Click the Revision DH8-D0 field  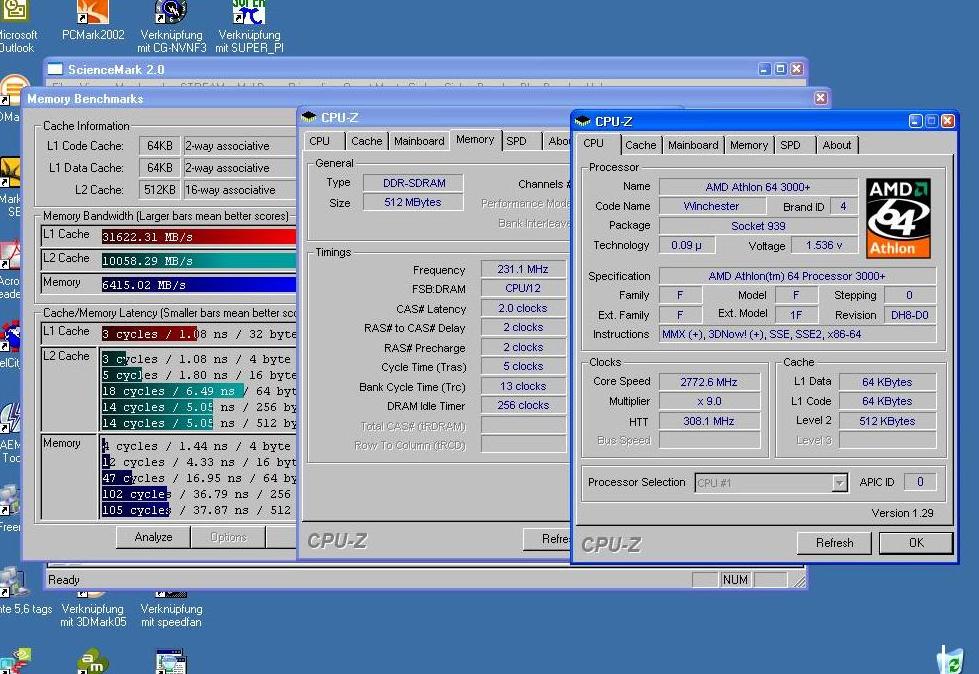click(910, 315)
